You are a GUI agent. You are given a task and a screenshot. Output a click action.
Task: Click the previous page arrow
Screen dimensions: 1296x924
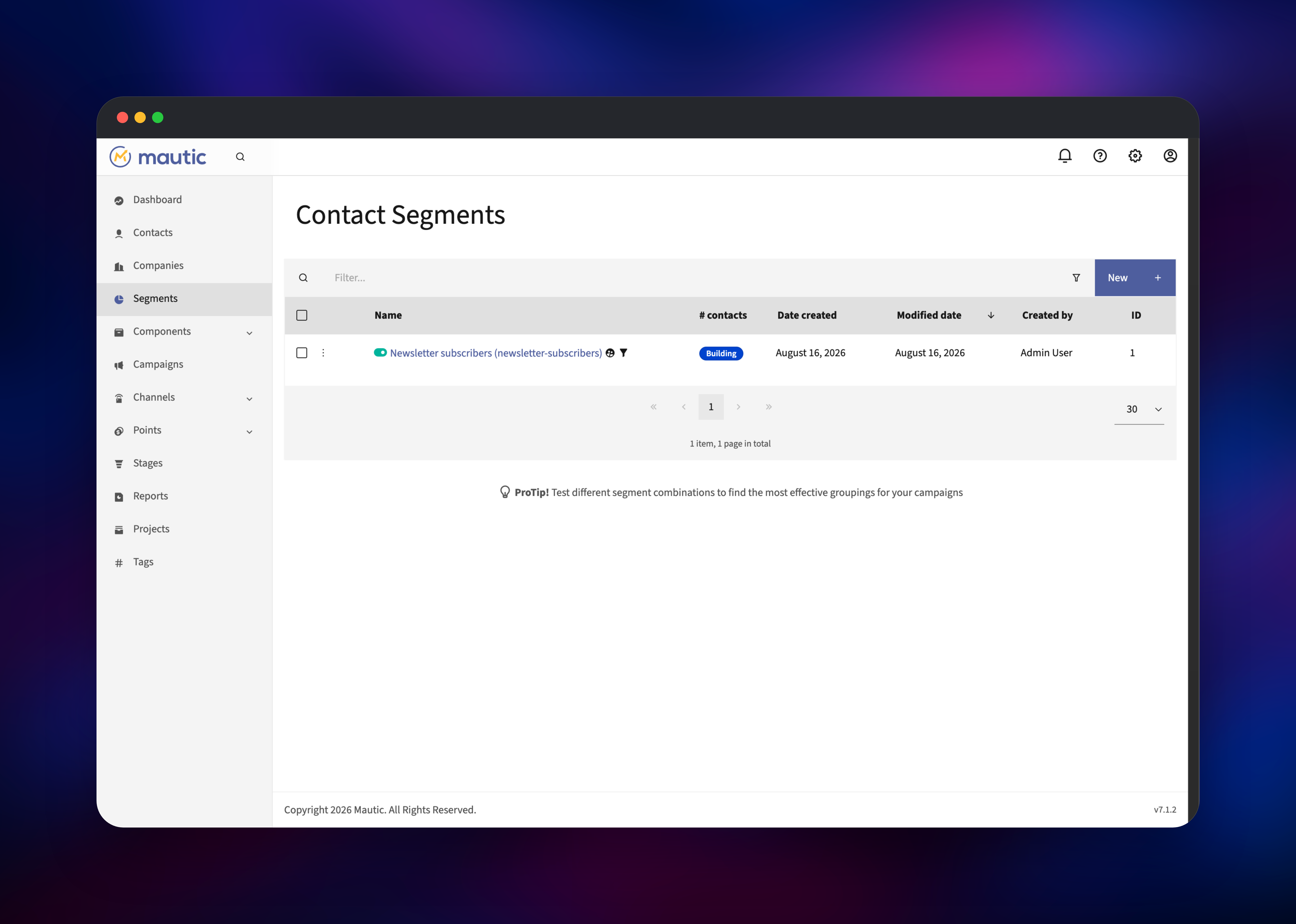click(684, 407)
